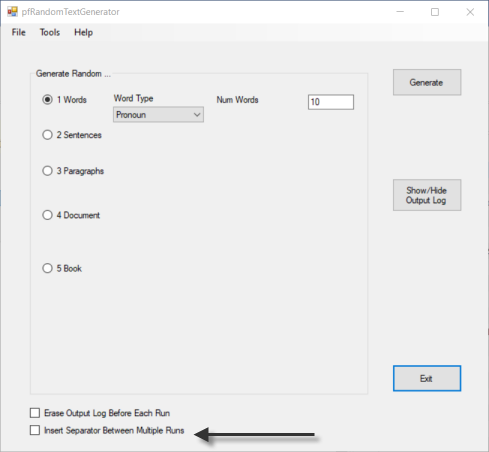Check Insert Separator Between Multiple Runs
The height and width of the screenshot is (452, 489).
35,430
